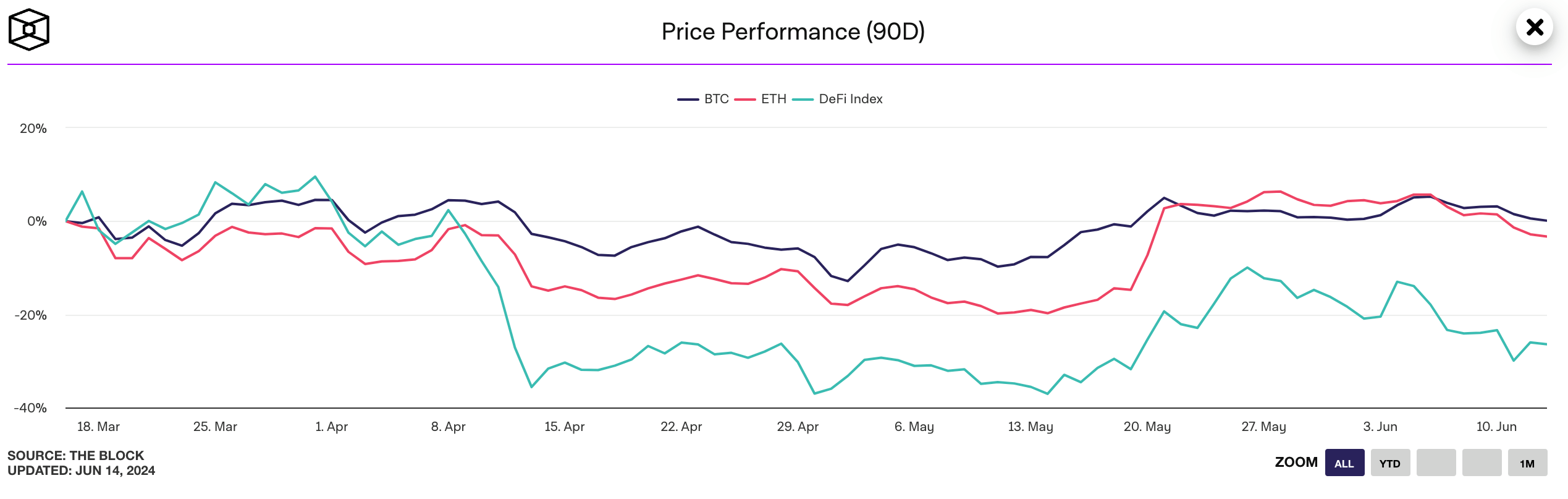Set zoom range to 1M
1568x499 pixels.
pyautogui.click(x=1527, y=463)
